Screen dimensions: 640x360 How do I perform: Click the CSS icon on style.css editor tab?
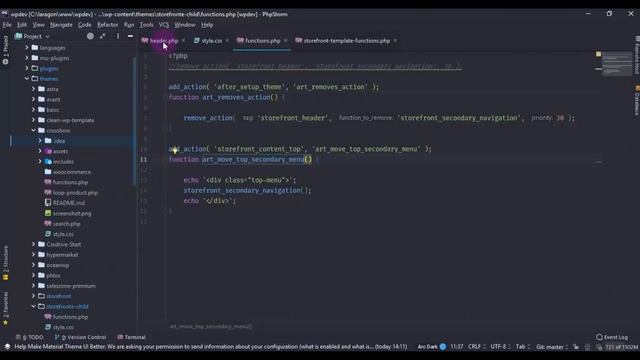coord(197,40)
